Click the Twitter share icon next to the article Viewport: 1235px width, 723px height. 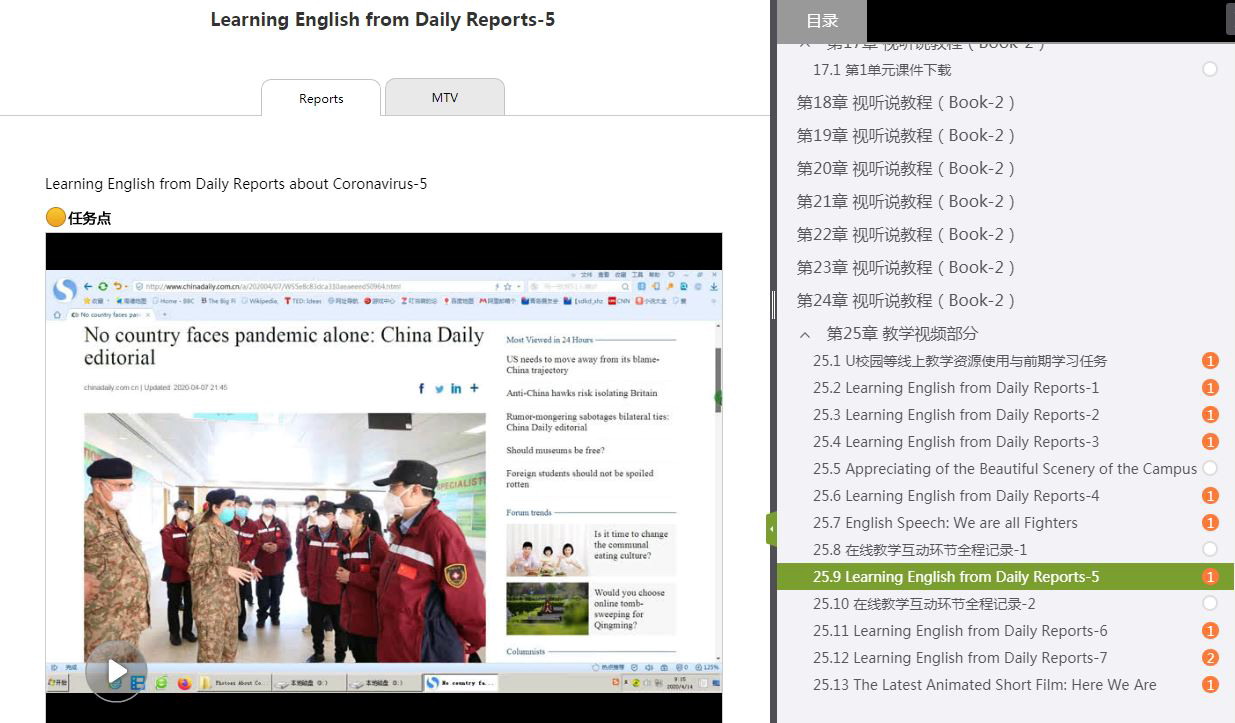[x=439, y=388]
